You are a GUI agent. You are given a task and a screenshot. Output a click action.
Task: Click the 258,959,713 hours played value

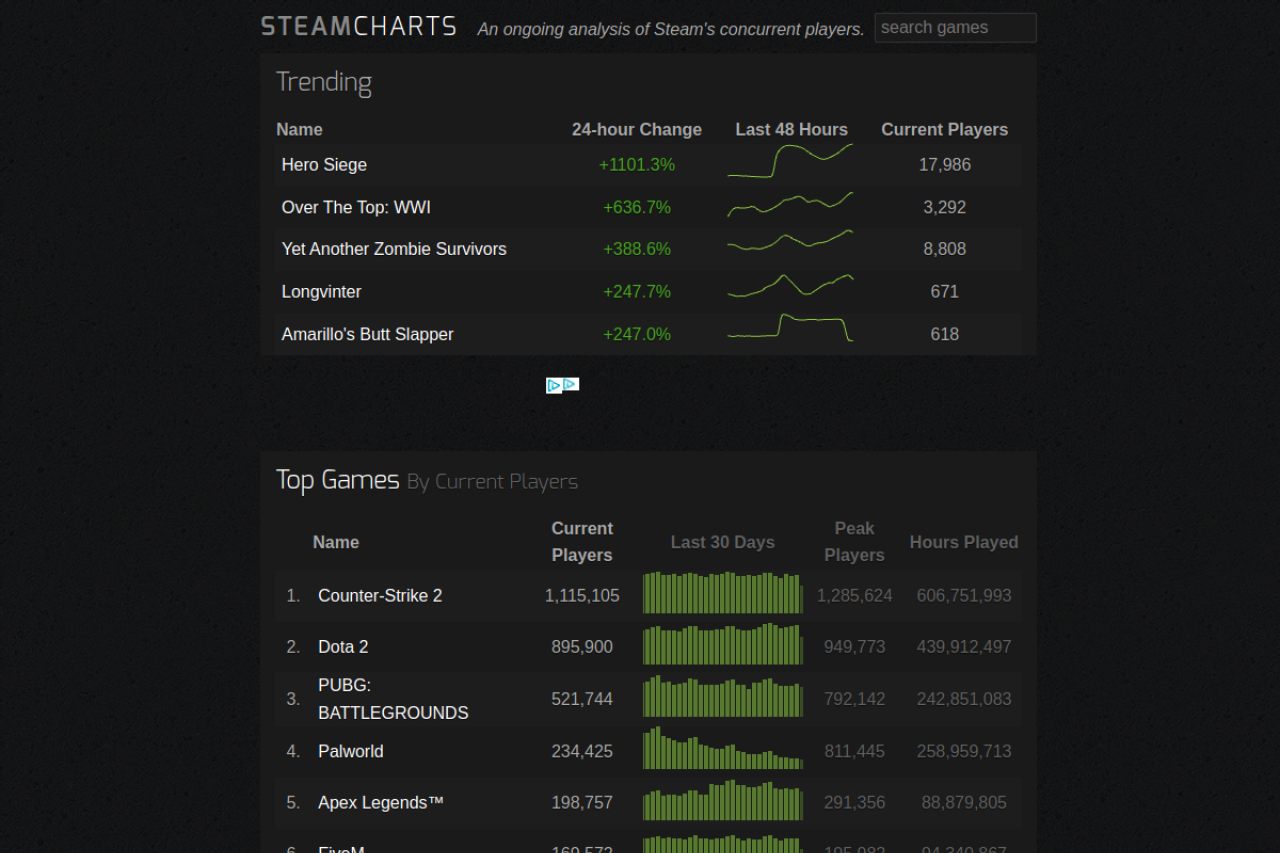[x=964, y=751]
